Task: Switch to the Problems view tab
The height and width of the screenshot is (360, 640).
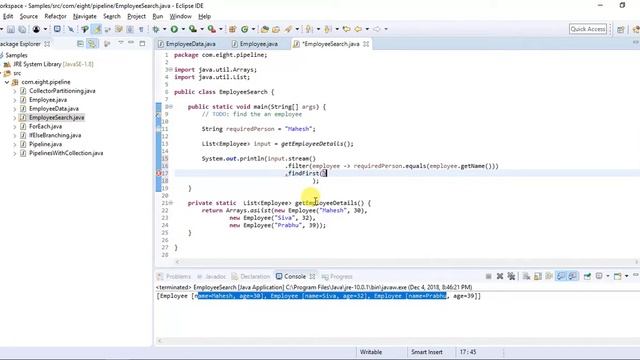Action: (x=174, y=276)
